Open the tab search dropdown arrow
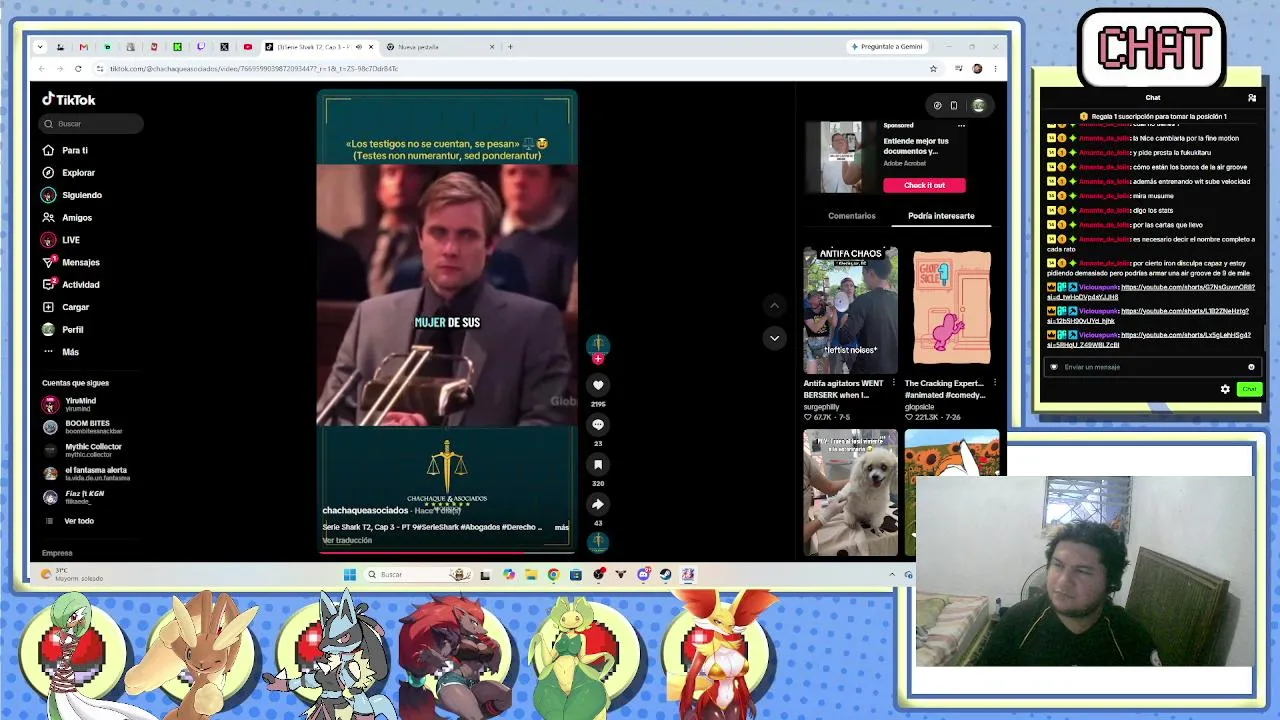Image resolution: width=1280 pixels, height=720 pixels. tap(40, 47)
